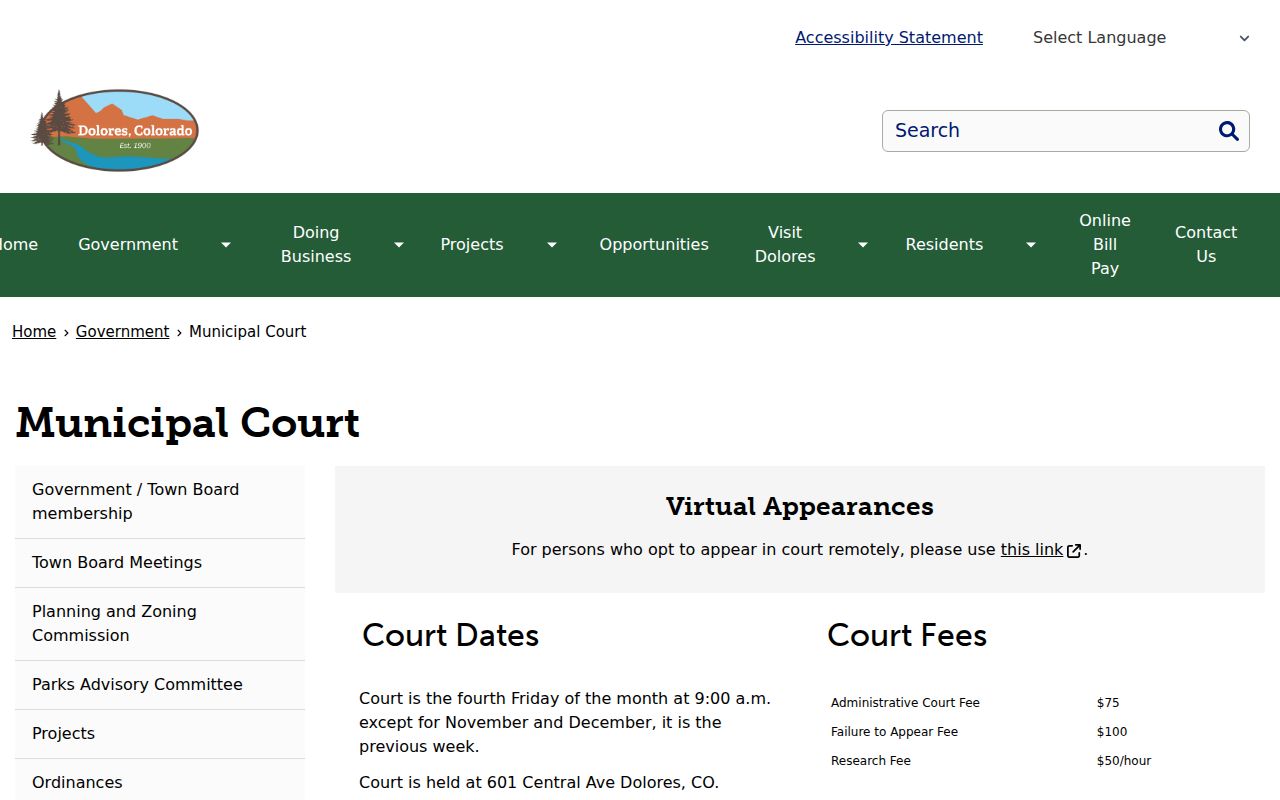Image resolution: width=1280 pixels, height=800 pixels.
Task: Click the Court Fees heading
Action: tap(907, 636)
